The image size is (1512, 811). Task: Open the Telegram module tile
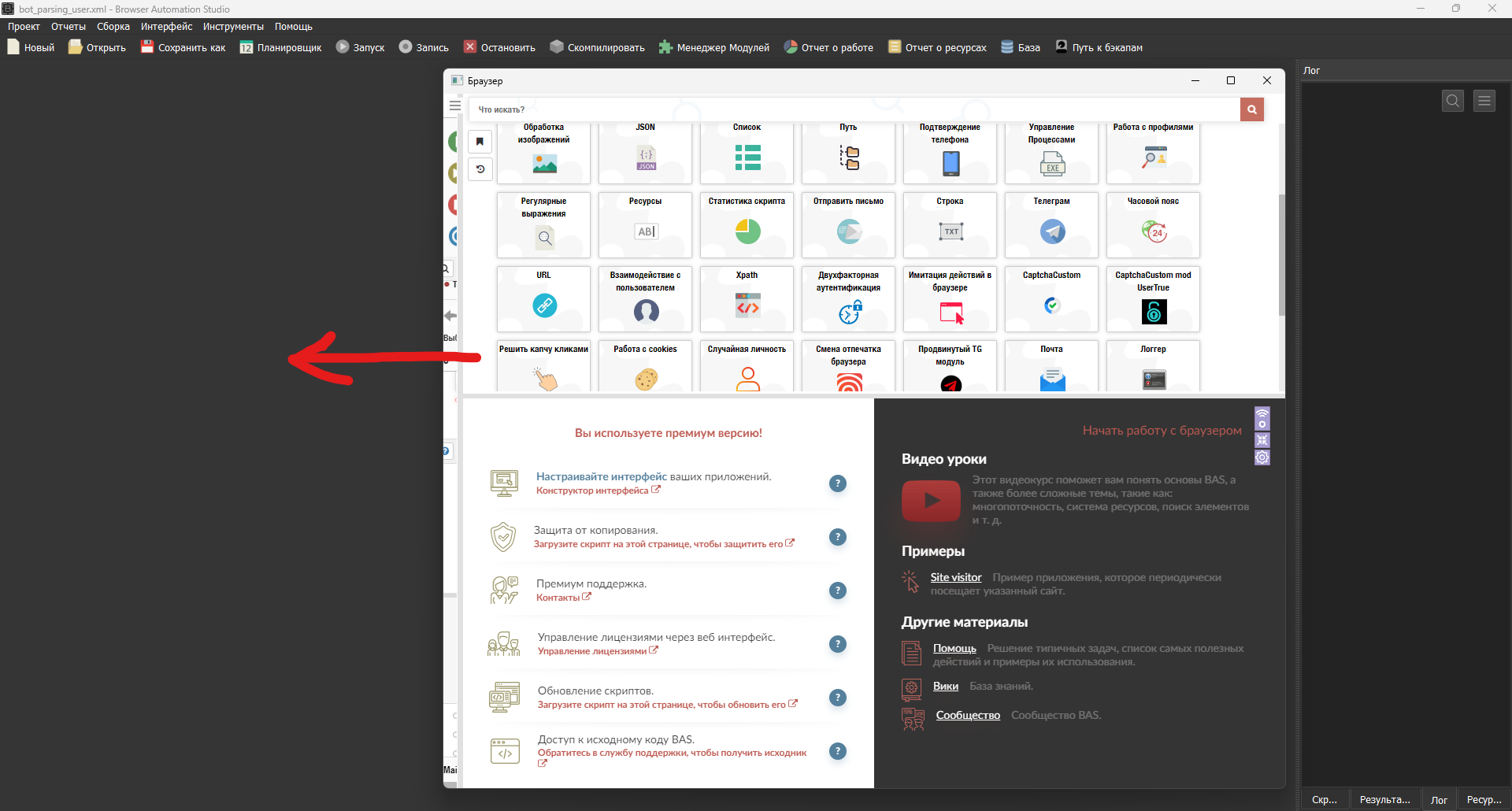(x=1051, y=224)
